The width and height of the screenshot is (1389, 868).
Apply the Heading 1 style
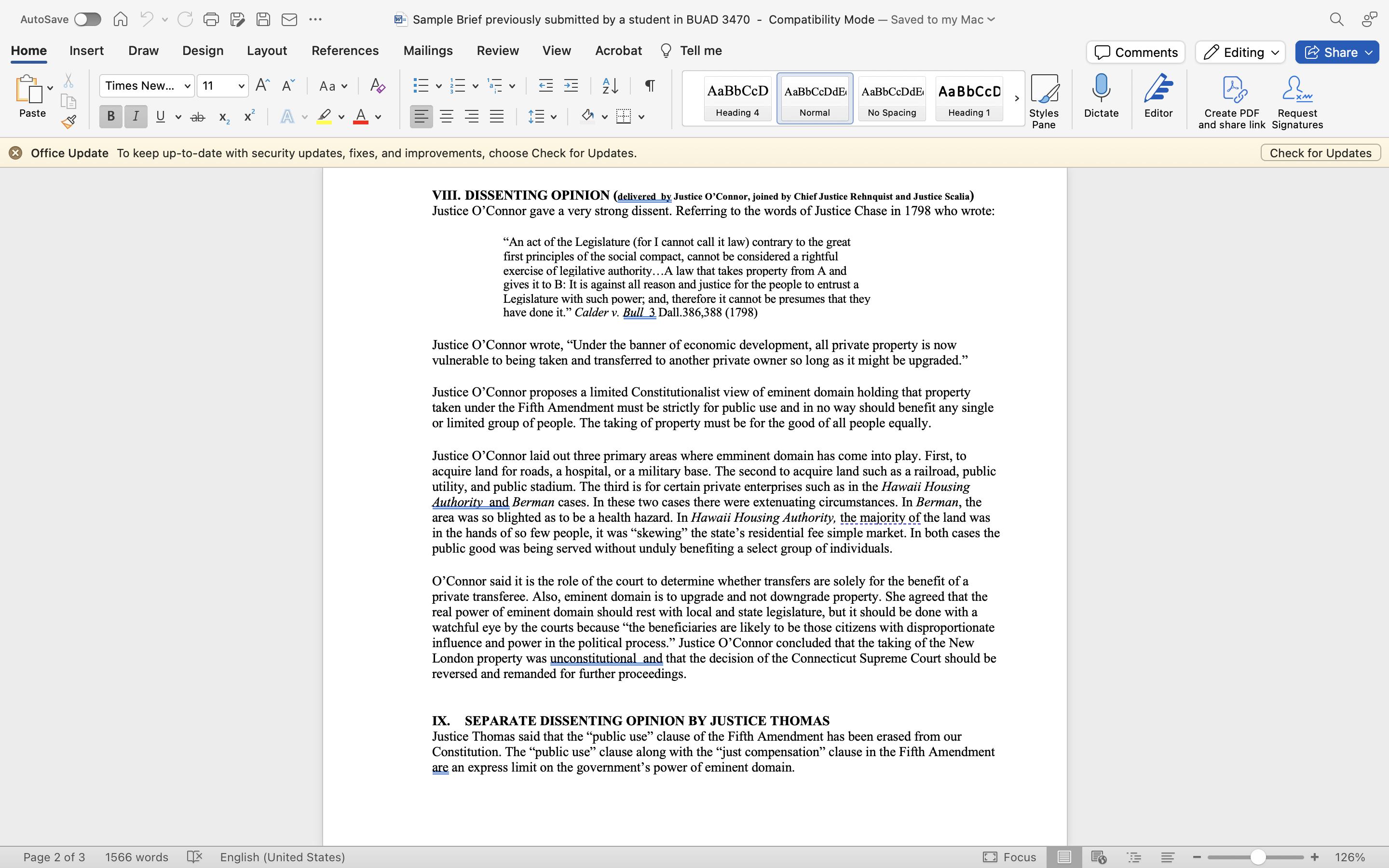pos(968,98)
